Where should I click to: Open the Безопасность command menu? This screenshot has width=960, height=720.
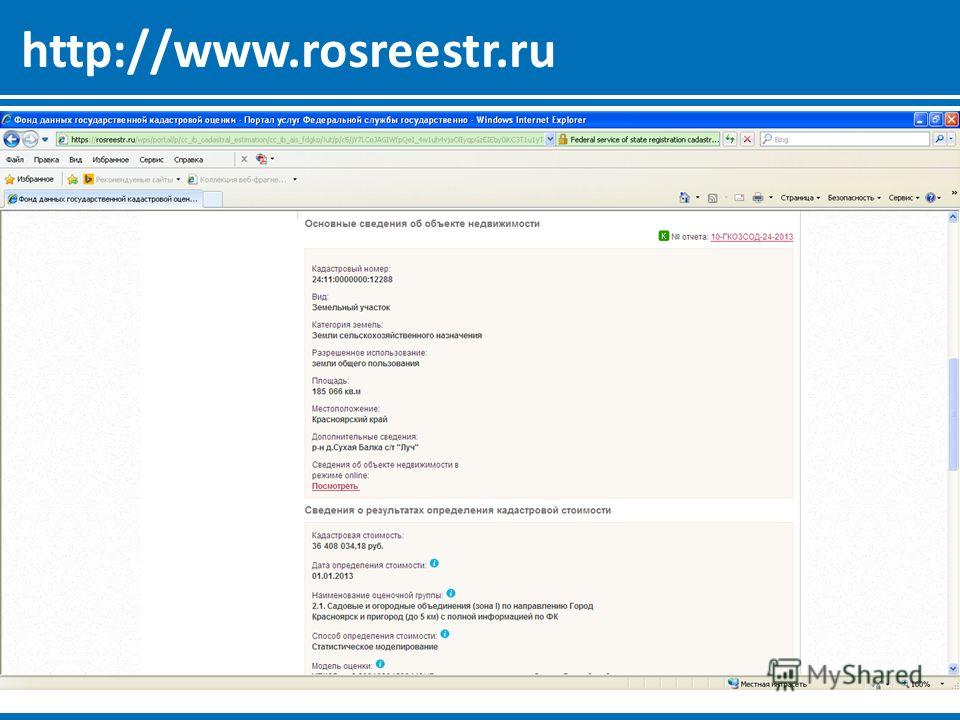(x=854, y=198)
